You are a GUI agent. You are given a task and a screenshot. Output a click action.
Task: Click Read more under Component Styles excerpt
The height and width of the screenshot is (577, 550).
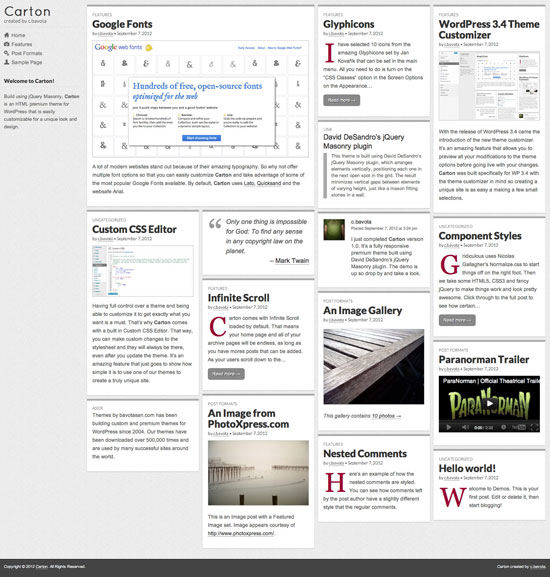pyautogui.click(x=457, y=320)
